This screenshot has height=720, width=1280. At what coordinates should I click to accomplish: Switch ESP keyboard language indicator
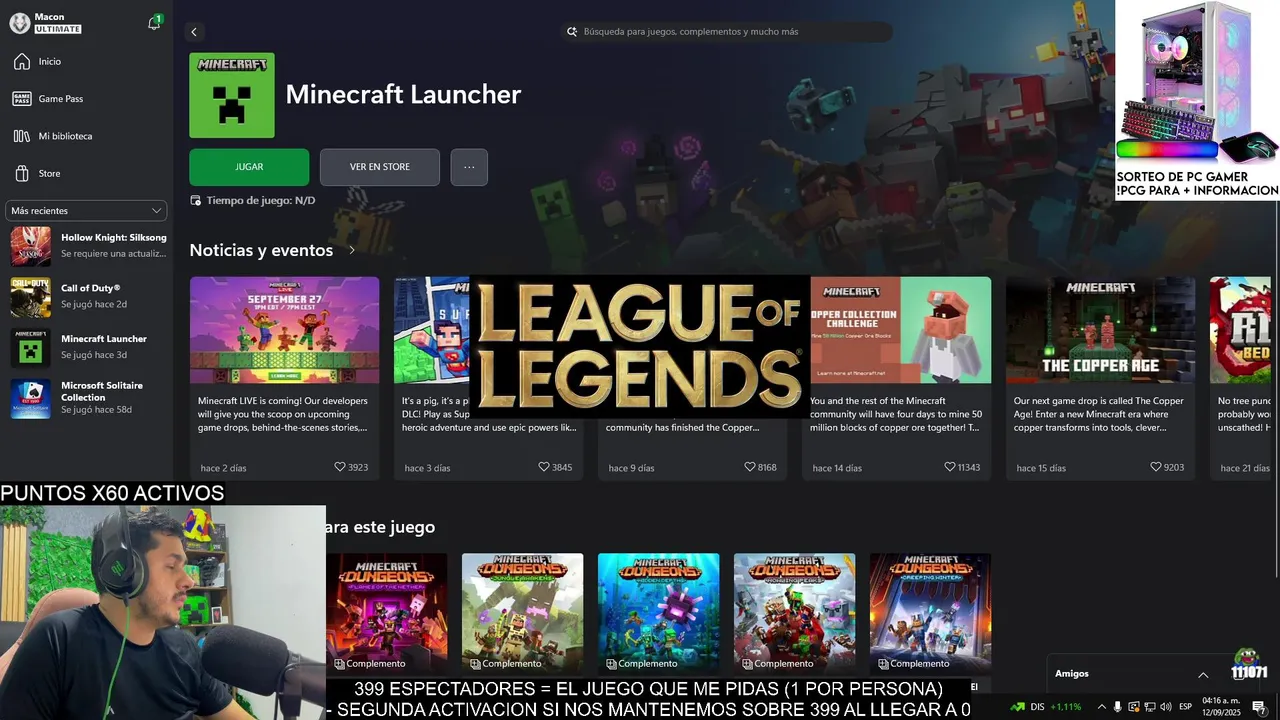pyautogui.click(x=1185, y=707)
